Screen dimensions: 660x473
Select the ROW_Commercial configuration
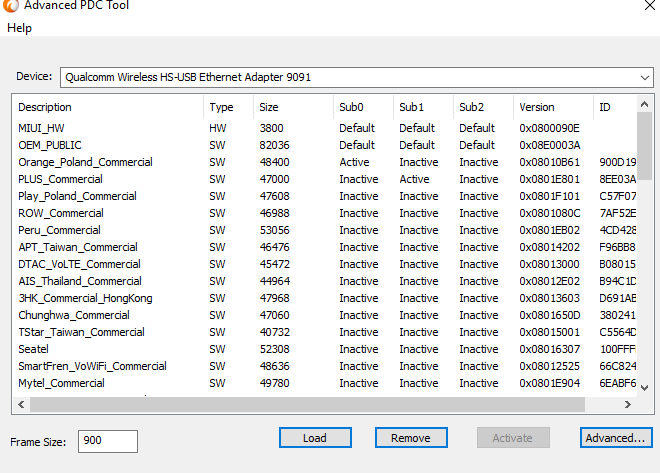60,213
